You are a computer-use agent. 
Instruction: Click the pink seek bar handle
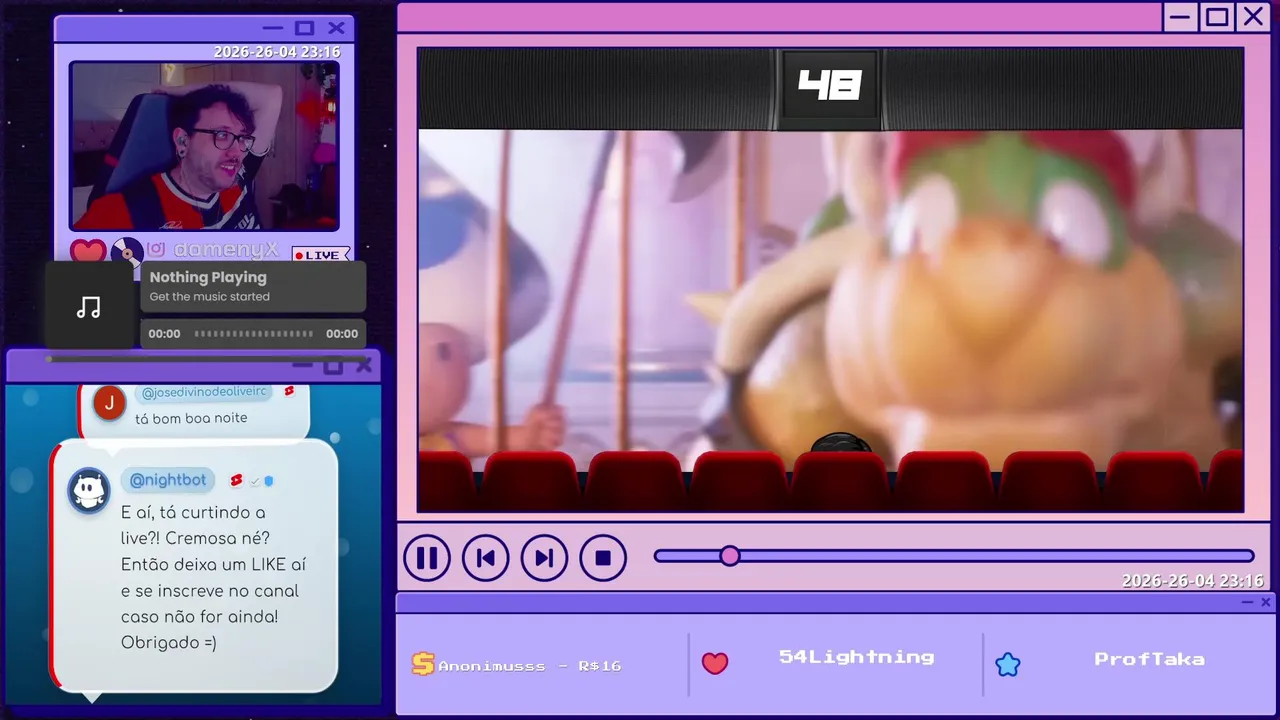pyautogui.click(x=730, y=556)
